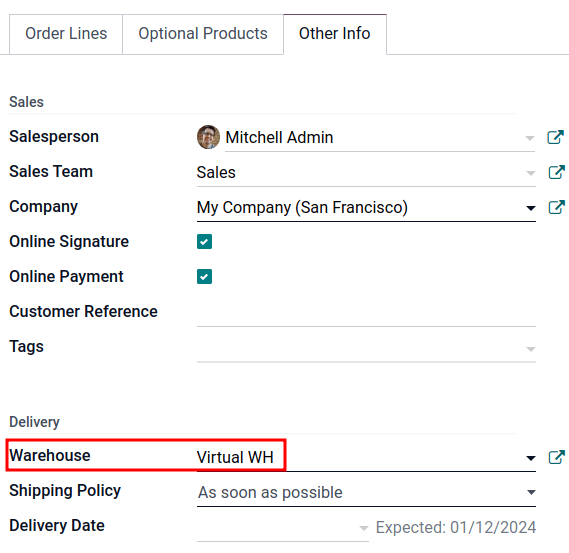
Task: Expand the Sales Team dropdown arrow
Action: (531, 173)
